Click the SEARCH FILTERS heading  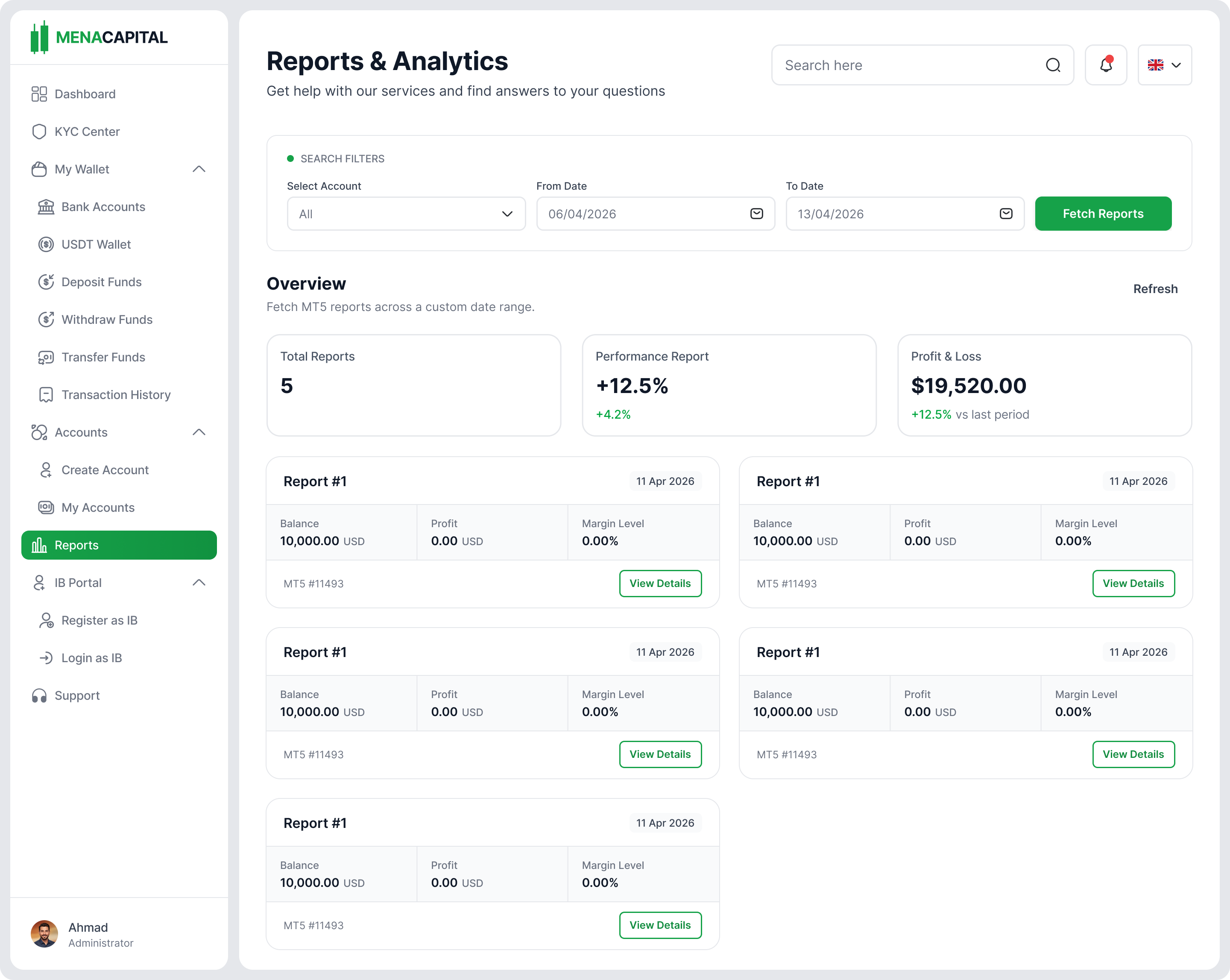[x=342, y=158]
